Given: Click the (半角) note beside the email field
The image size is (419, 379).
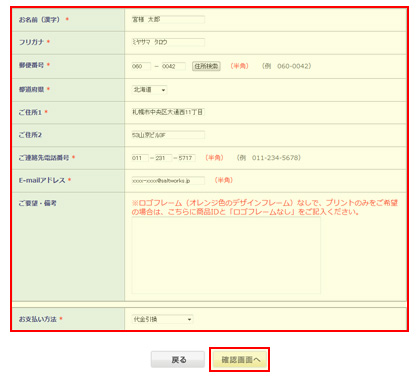Looking at the screenshot, I should (x=224, y=180).
